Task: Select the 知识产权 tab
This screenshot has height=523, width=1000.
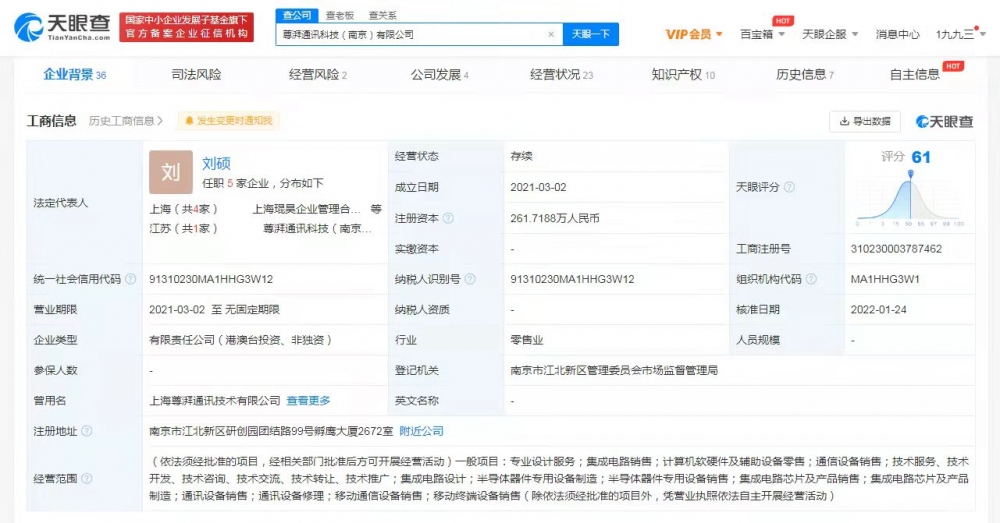Action: pyautogui.click(x=683, y=75)
